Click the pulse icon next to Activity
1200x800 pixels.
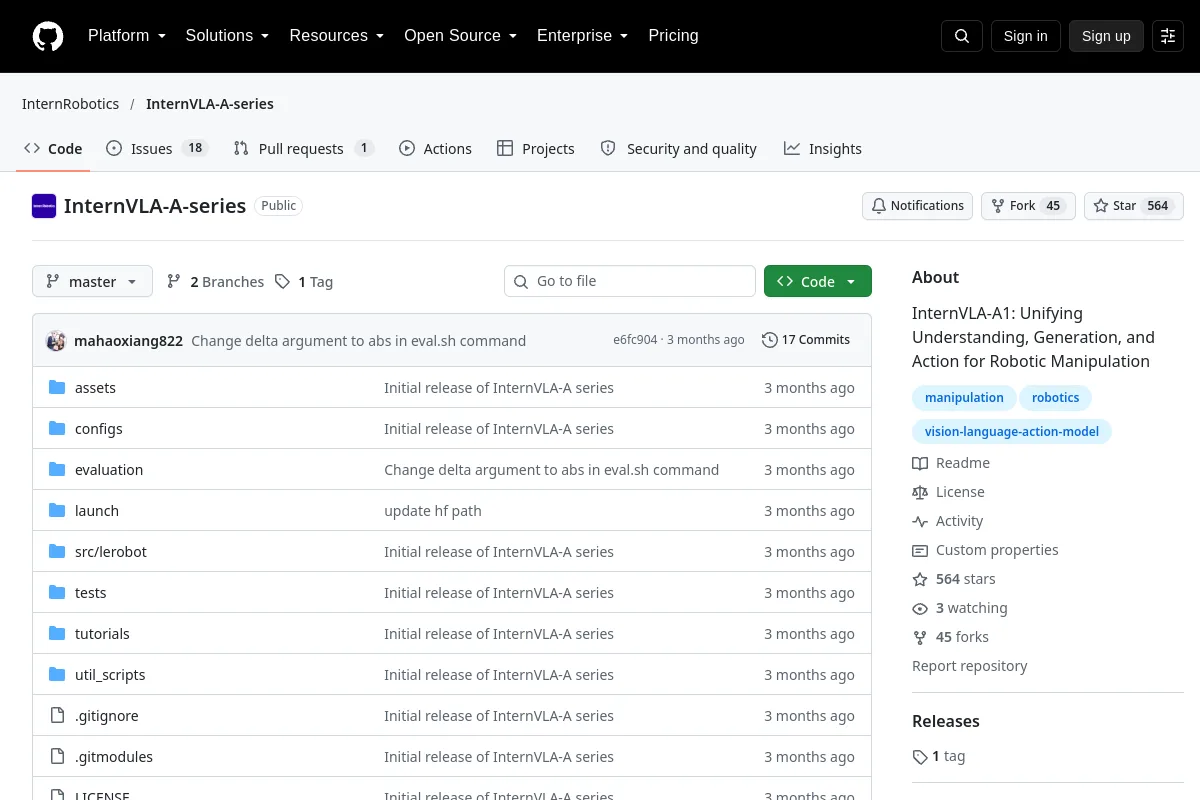pyautogui.click(x=920, y=521)
